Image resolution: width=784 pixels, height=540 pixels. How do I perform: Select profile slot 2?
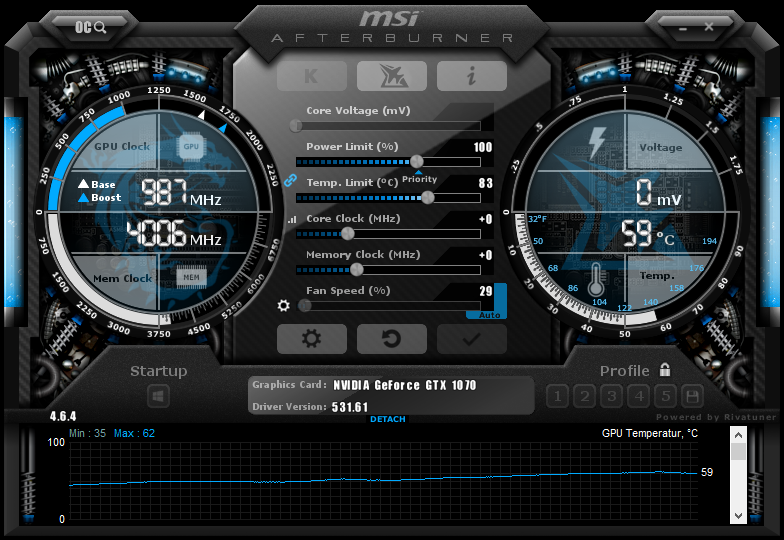[584, 396]
